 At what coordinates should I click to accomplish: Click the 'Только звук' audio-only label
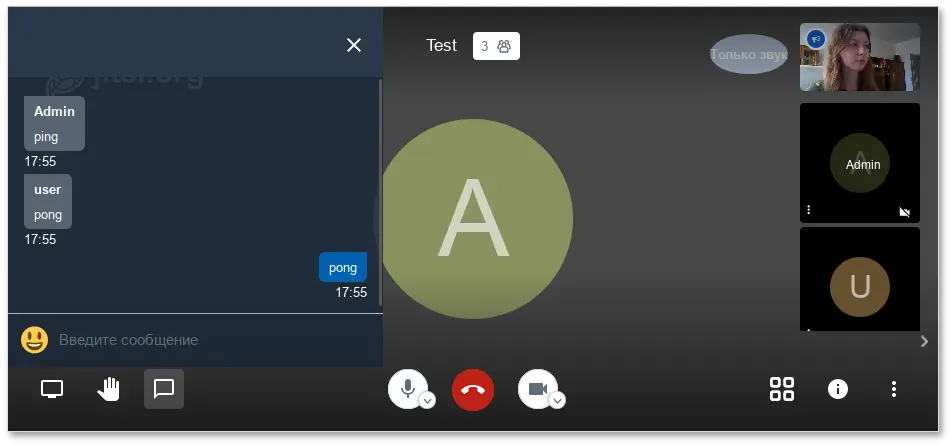click(749, 54)
